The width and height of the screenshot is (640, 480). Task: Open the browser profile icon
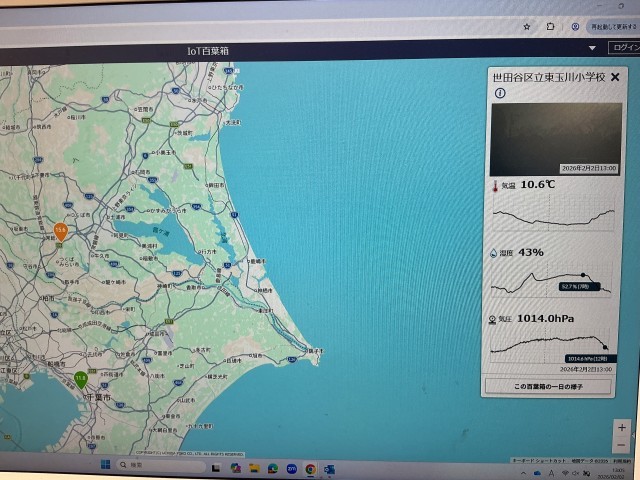(574, 25)
